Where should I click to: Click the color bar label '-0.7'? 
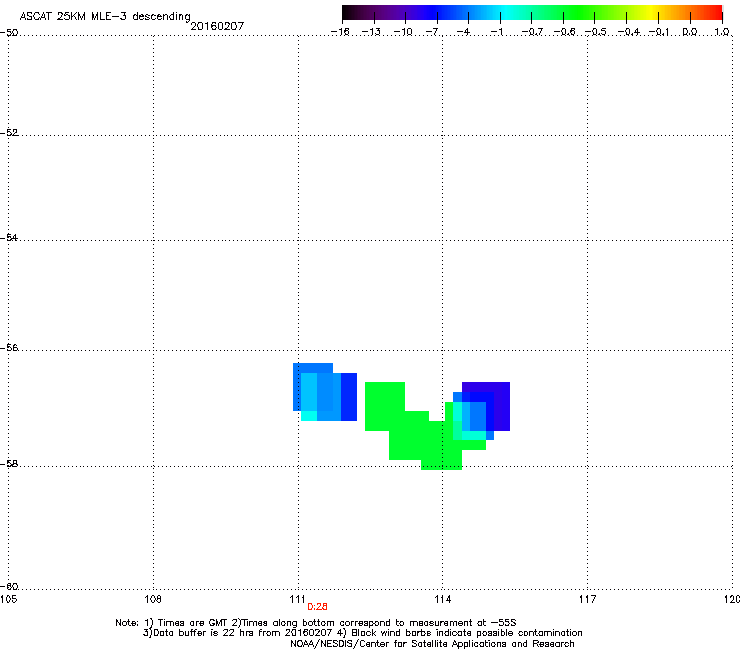pyautogui.click(x=532, y=32)
